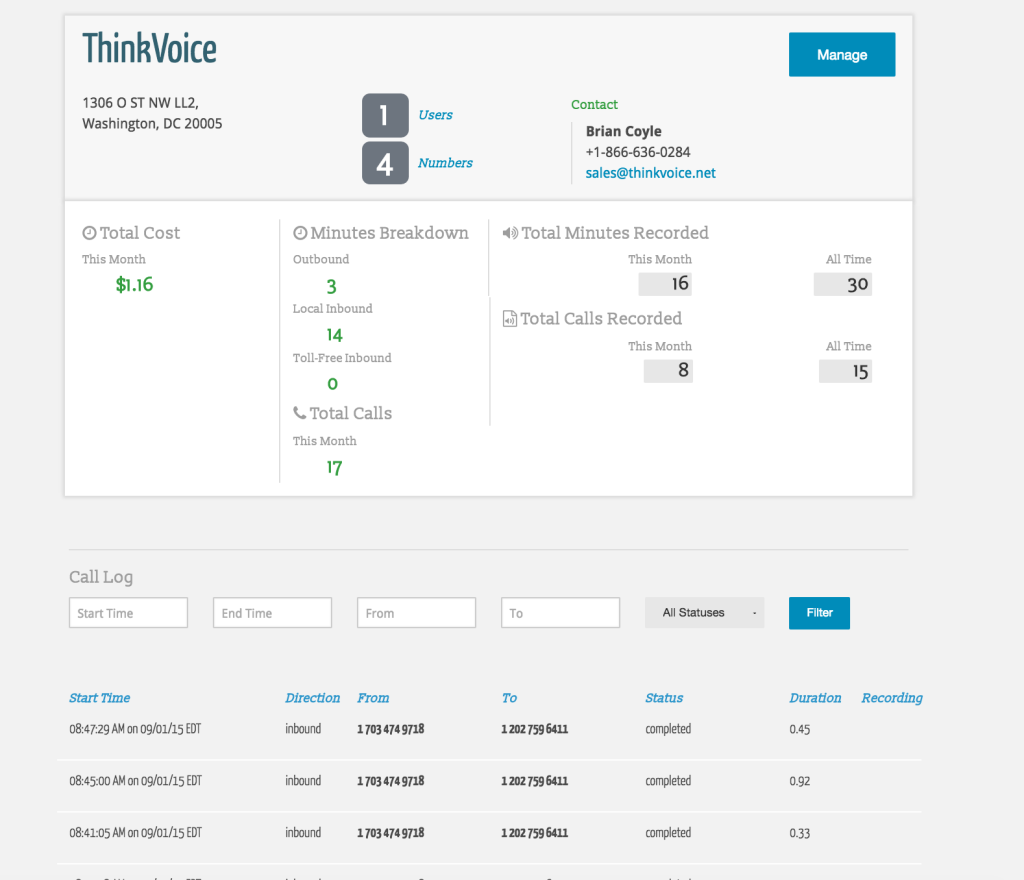Click the user count badge showing 1

[385, 116]
